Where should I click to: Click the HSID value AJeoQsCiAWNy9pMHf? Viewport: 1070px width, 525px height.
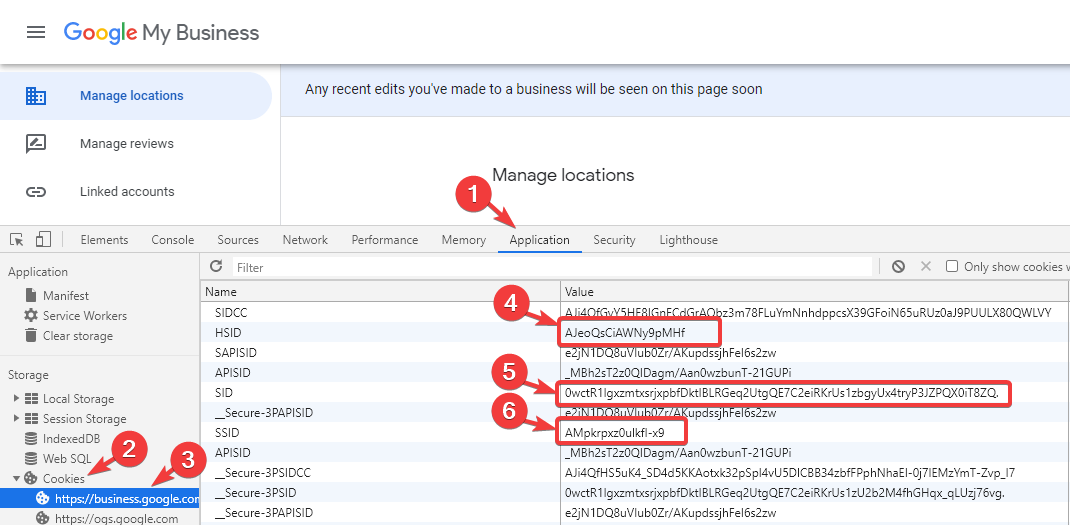coord(624,332)
